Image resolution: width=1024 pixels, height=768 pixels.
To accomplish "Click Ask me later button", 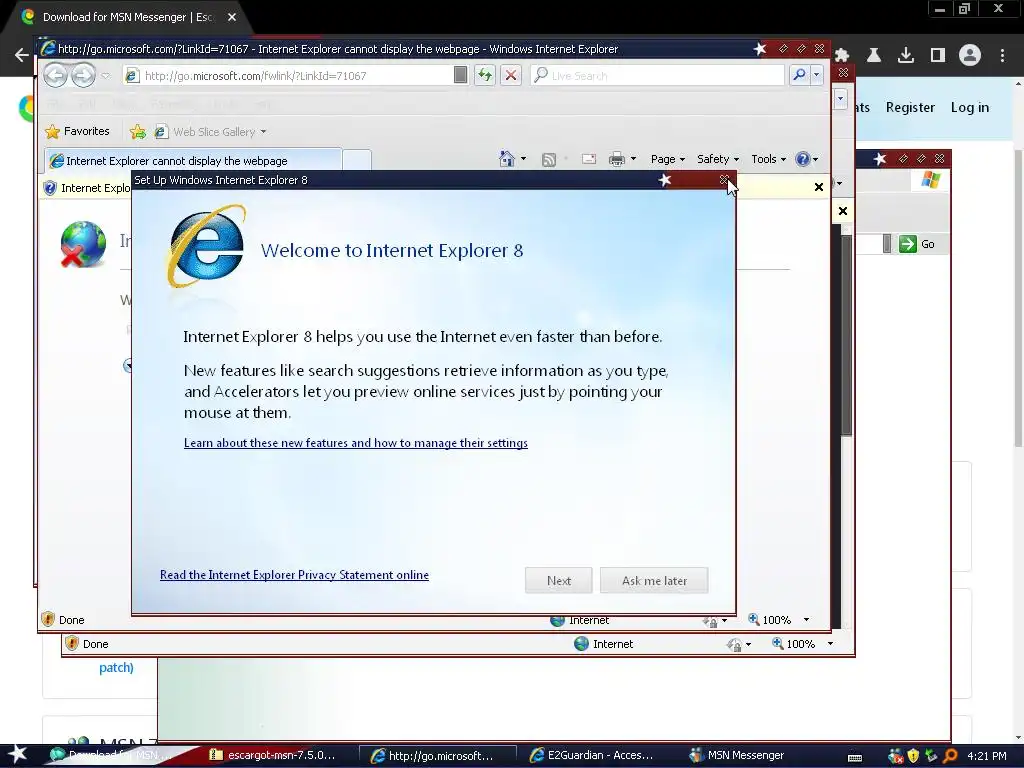I will point(654,581).
